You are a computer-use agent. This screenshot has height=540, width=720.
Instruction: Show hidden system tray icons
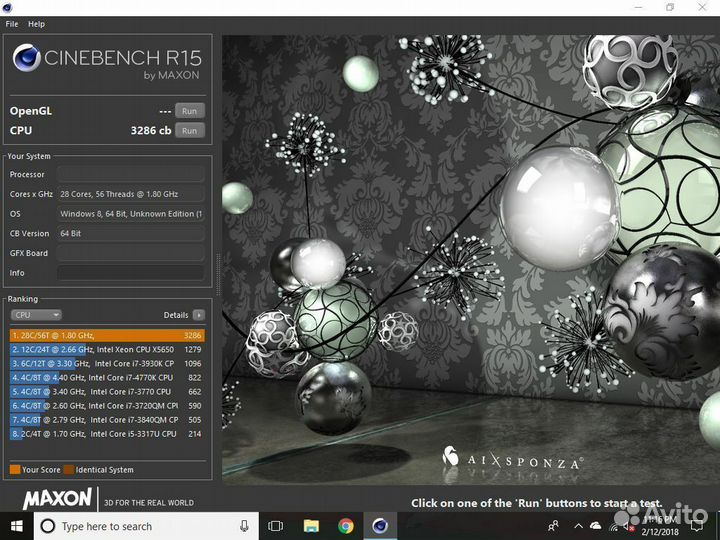579,526
